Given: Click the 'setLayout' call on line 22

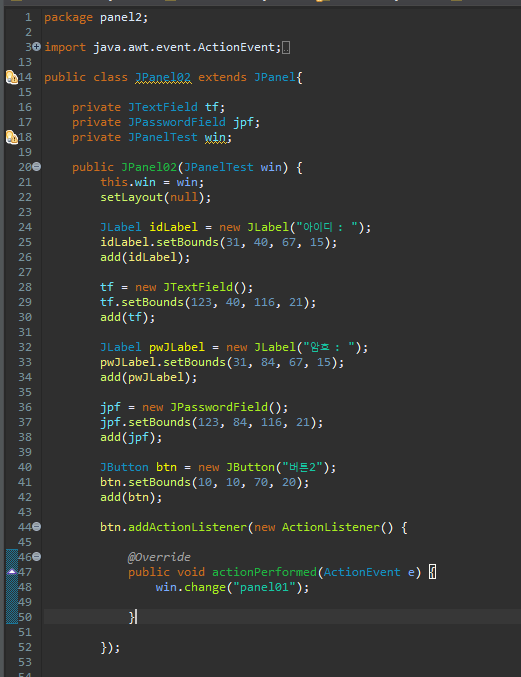Looking at the screenshot, I should (131, 197).
